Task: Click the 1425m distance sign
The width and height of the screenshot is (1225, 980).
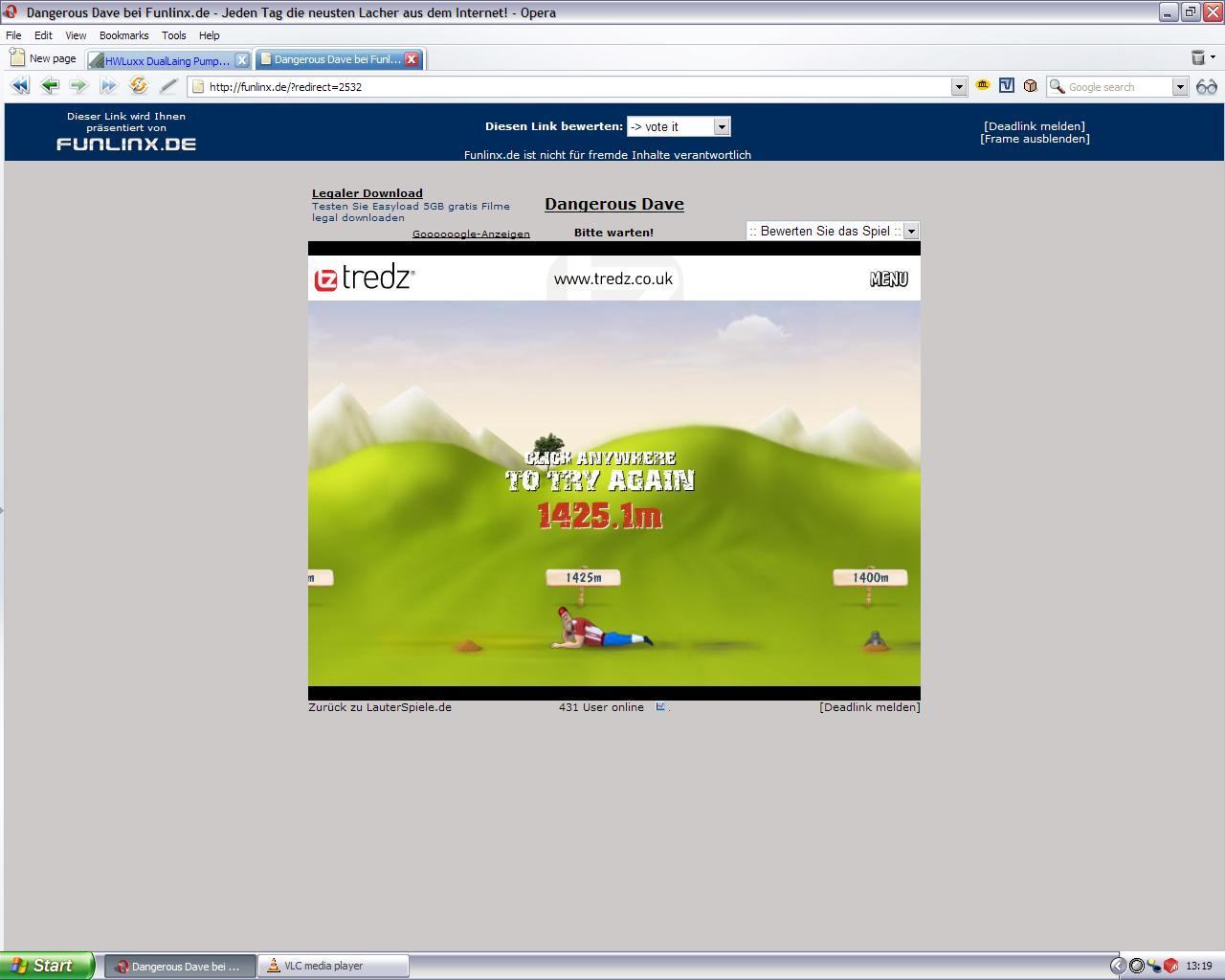Action: [x=584, y=577]
